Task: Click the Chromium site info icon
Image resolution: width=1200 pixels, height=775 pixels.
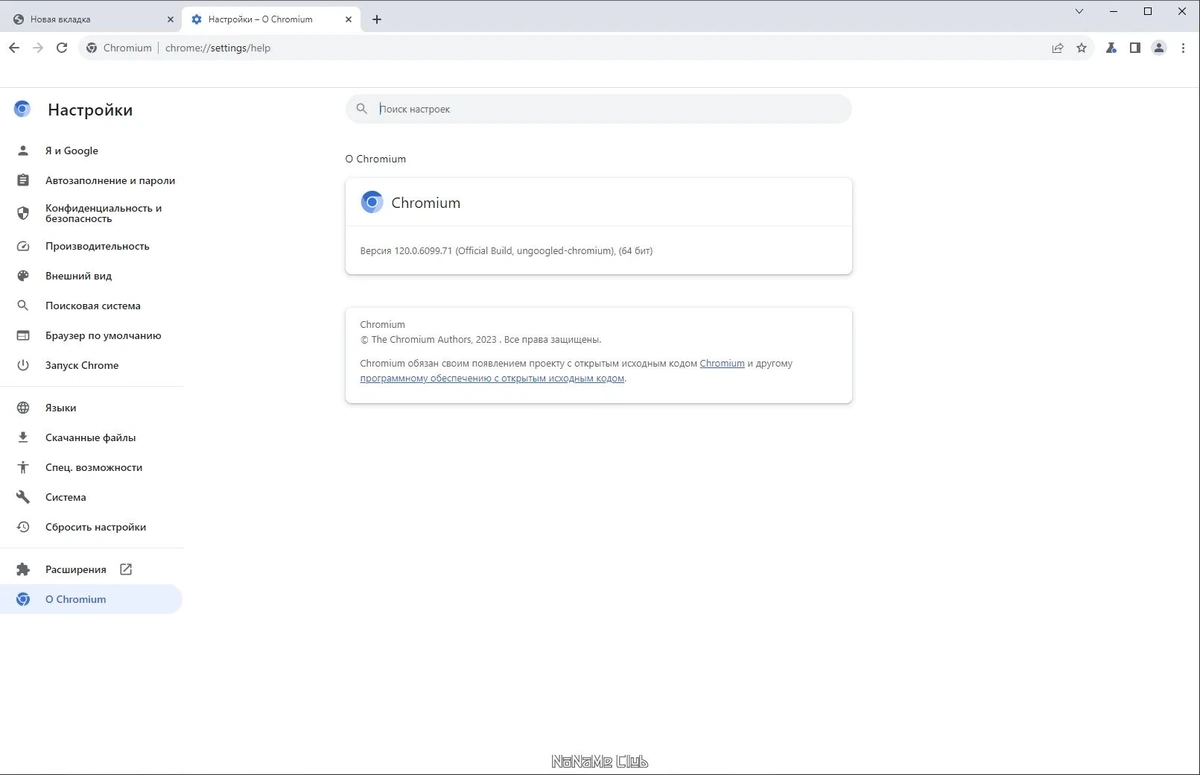Action: click(92, 47)
